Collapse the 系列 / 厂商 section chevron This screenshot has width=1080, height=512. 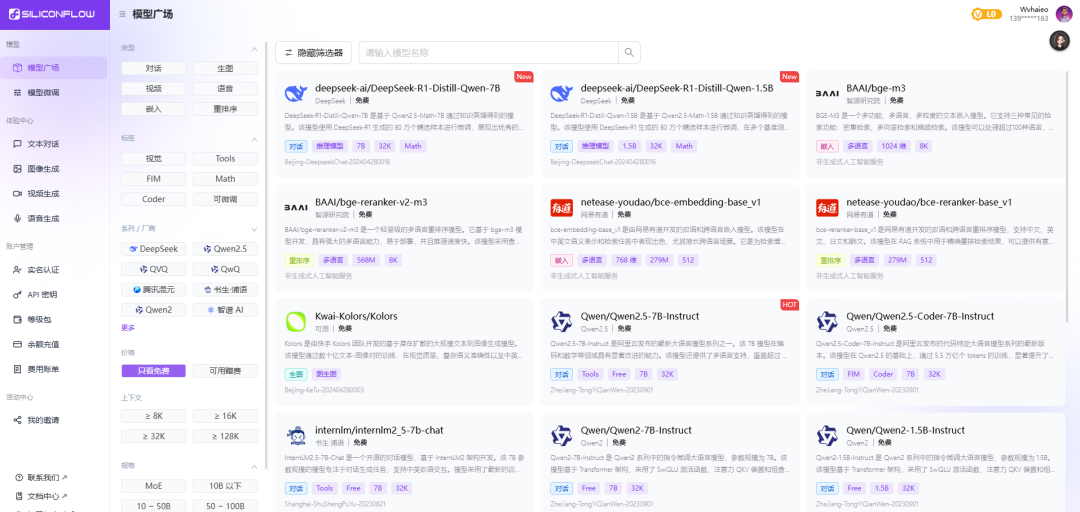point(253,229)
